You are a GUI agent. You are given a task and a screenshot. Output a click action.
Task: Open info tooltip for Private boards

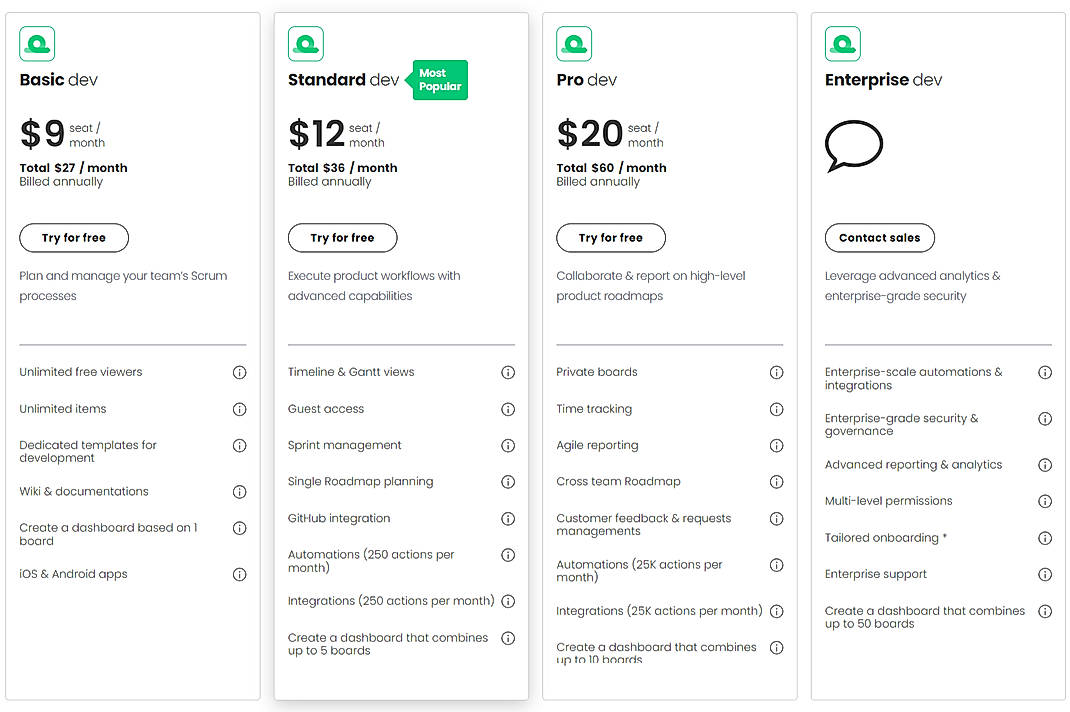777,372
